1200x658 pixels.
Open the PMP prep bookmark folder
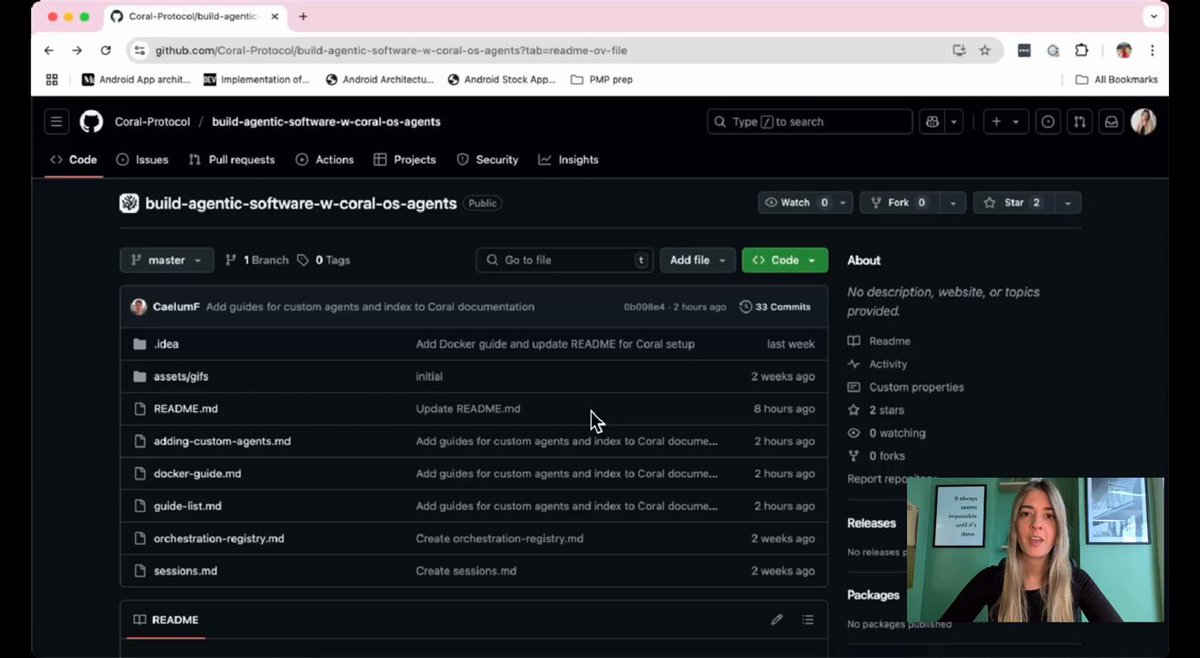tap(601, 79)
